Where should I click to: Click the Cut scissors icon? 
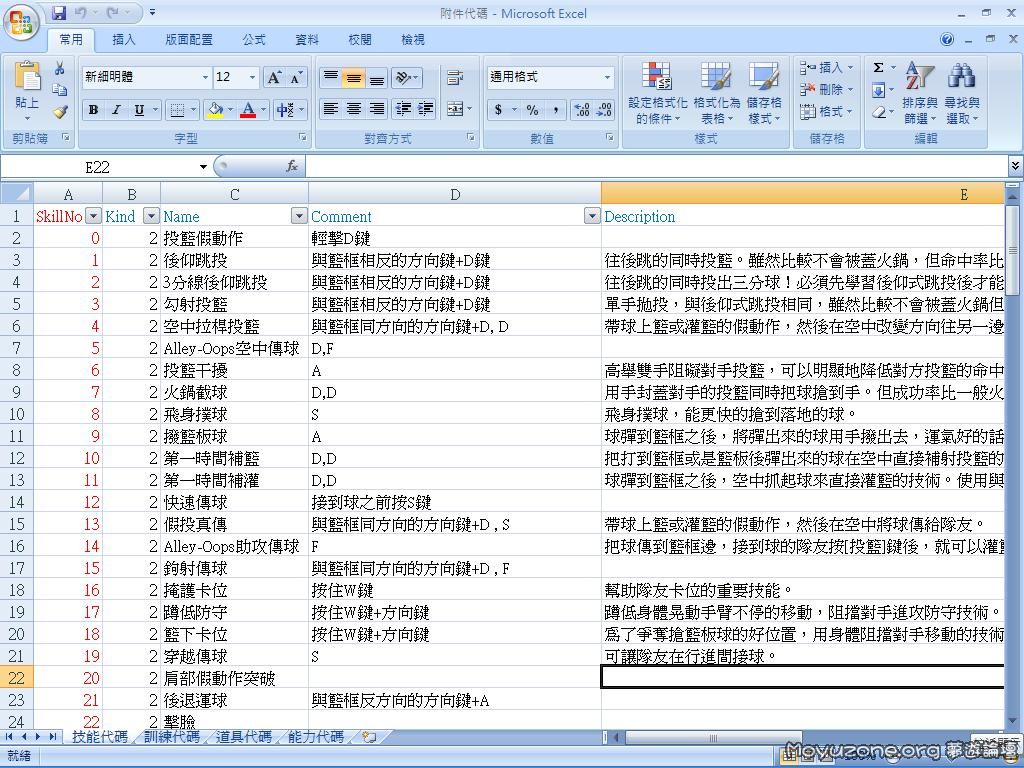pos(60,69)
